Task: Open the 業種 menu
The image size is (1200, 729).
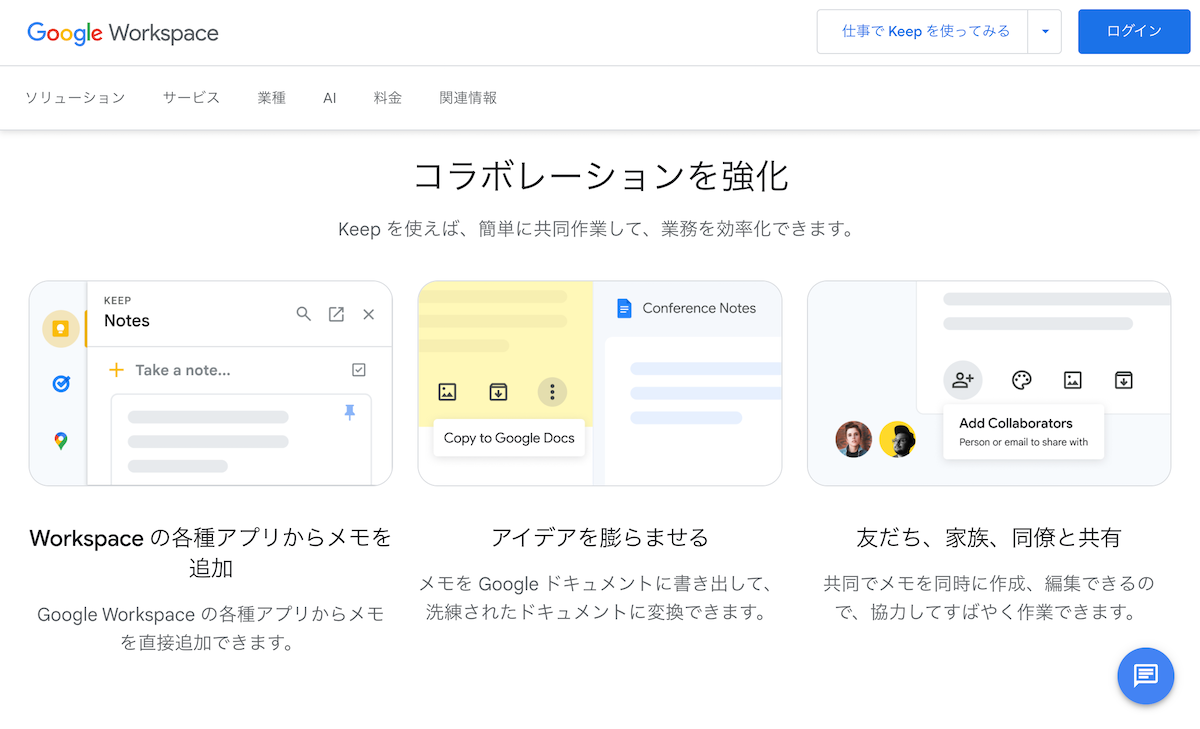Action: 271,98
